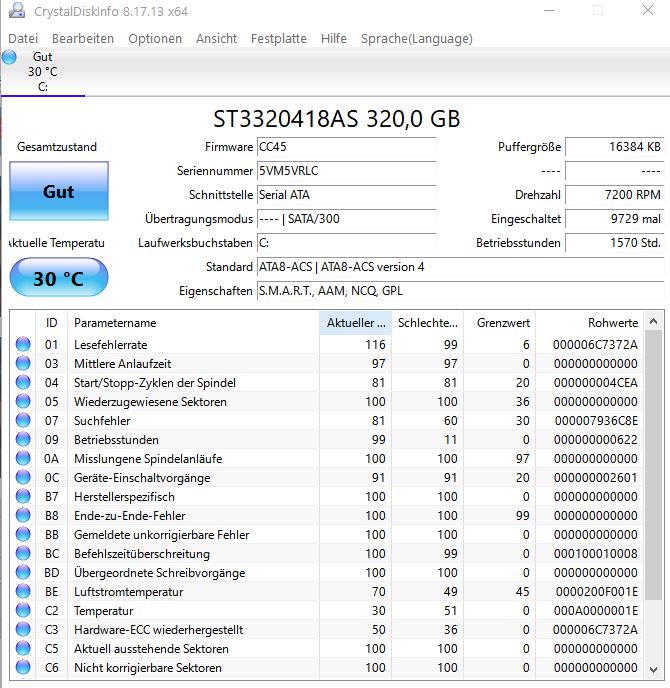Sort by the ID column header

point(51,323)
